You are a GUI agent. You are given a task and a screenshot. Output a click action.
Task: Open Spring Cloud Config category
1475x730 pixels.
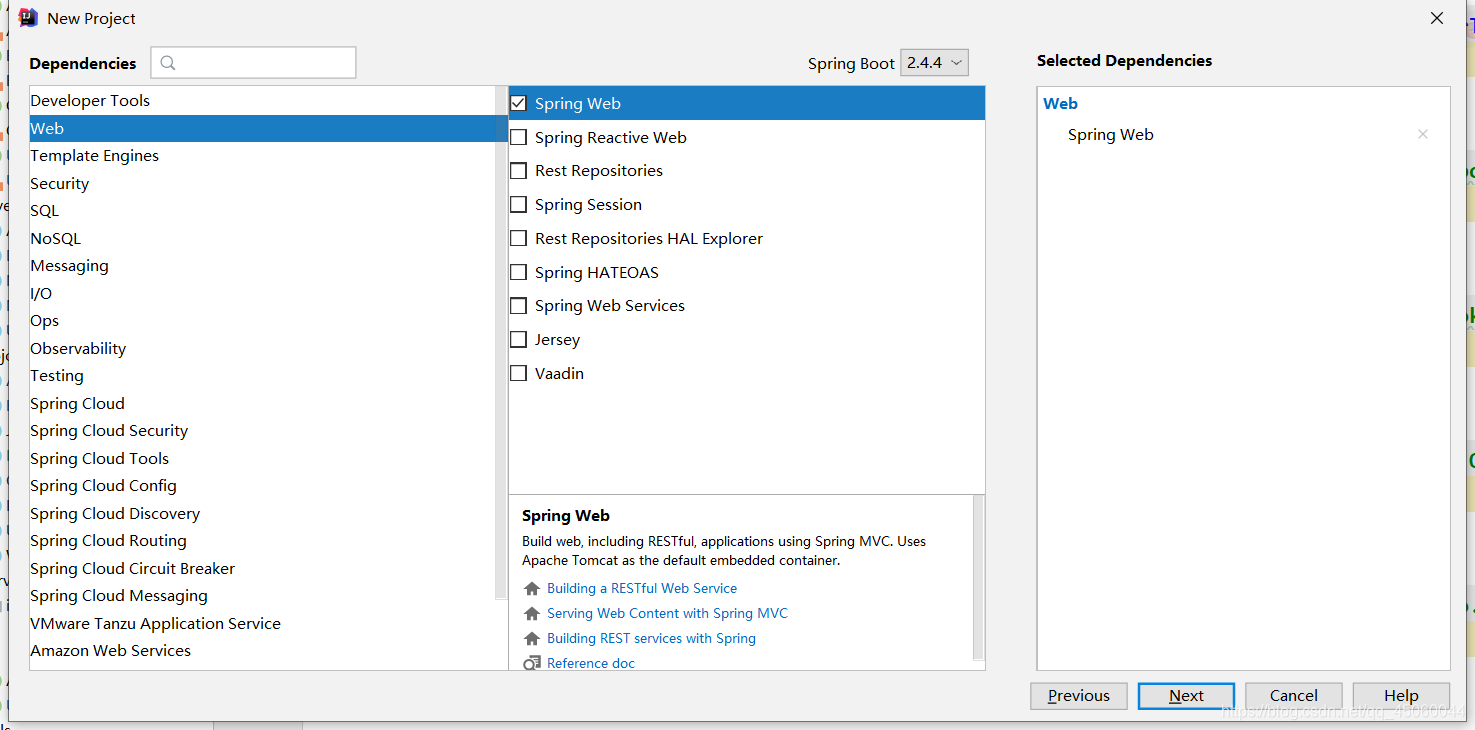pos(262,486)
